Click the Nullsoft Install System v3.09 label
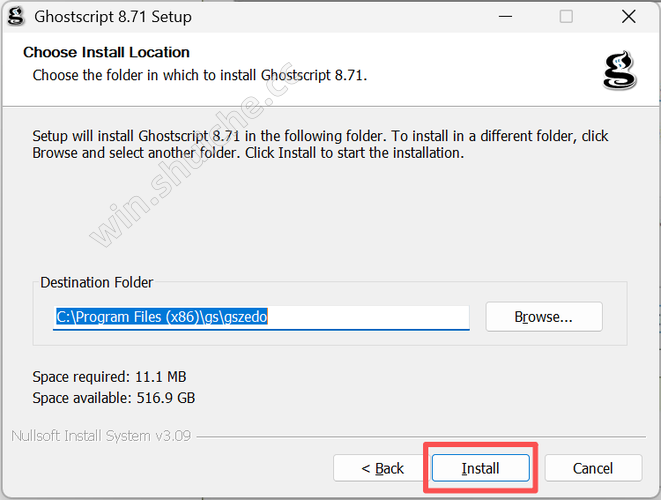The height and width of the screenshot is (500, 661). pos(101,435)
